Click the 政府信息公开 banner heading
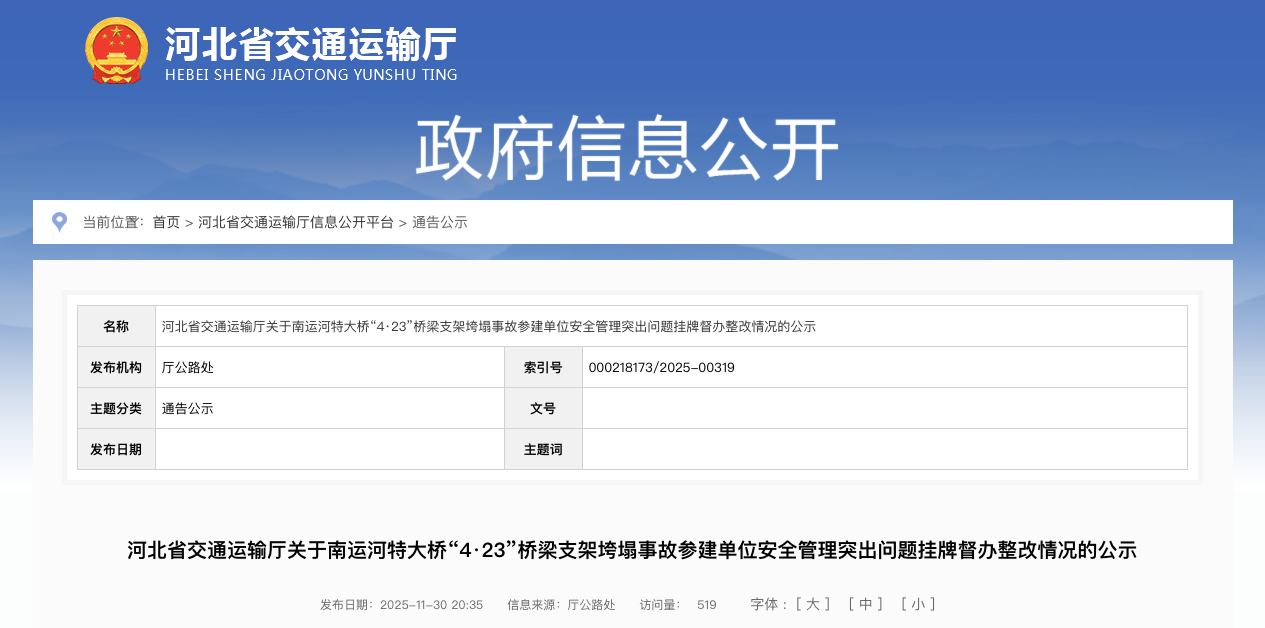 (x=627, y=149)
